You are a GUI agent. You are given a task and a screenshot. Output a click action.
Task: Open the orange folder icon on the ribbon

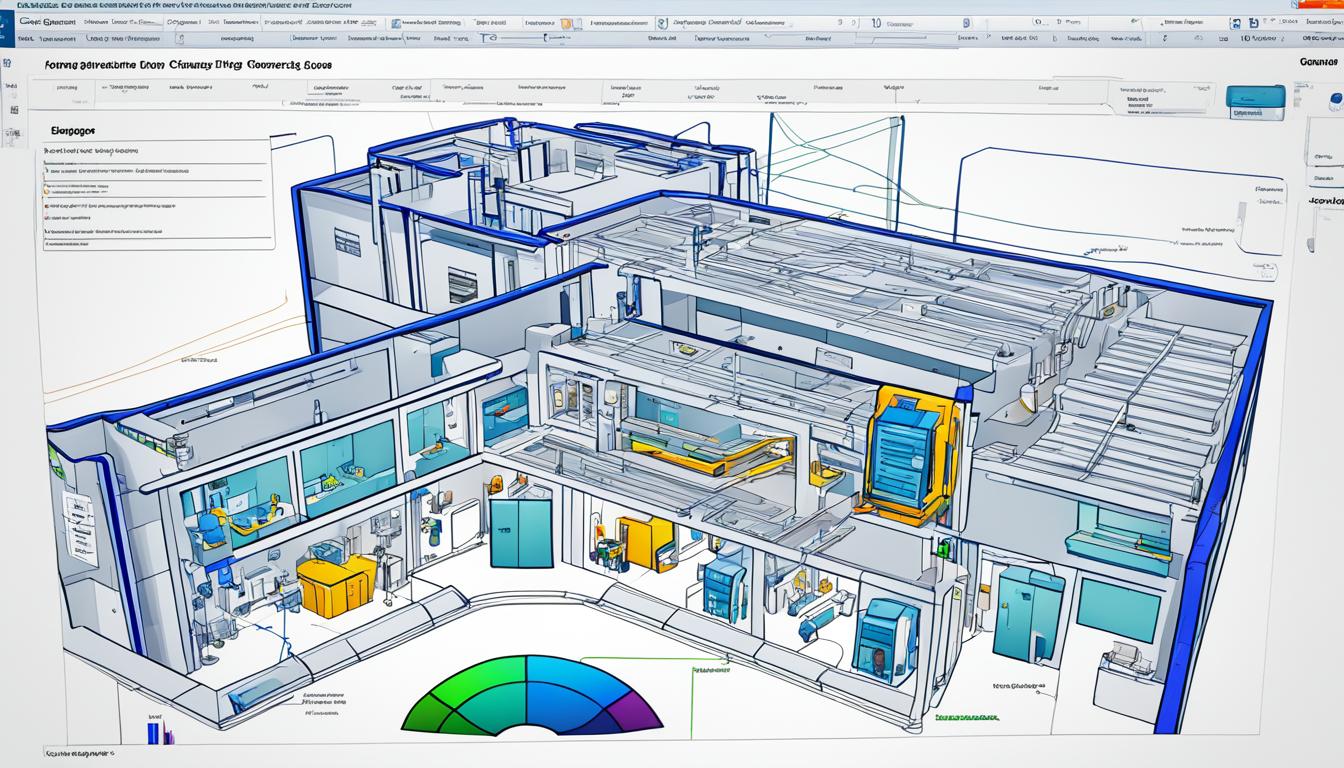pyautogui.click(x=568, y=23)
